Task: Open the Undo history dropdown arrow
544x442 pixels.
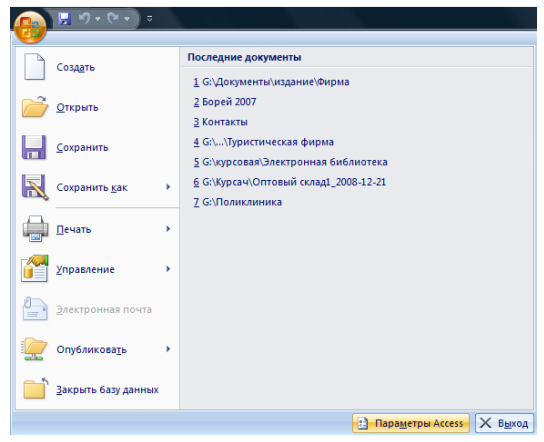Action: [x=98, y=19]
